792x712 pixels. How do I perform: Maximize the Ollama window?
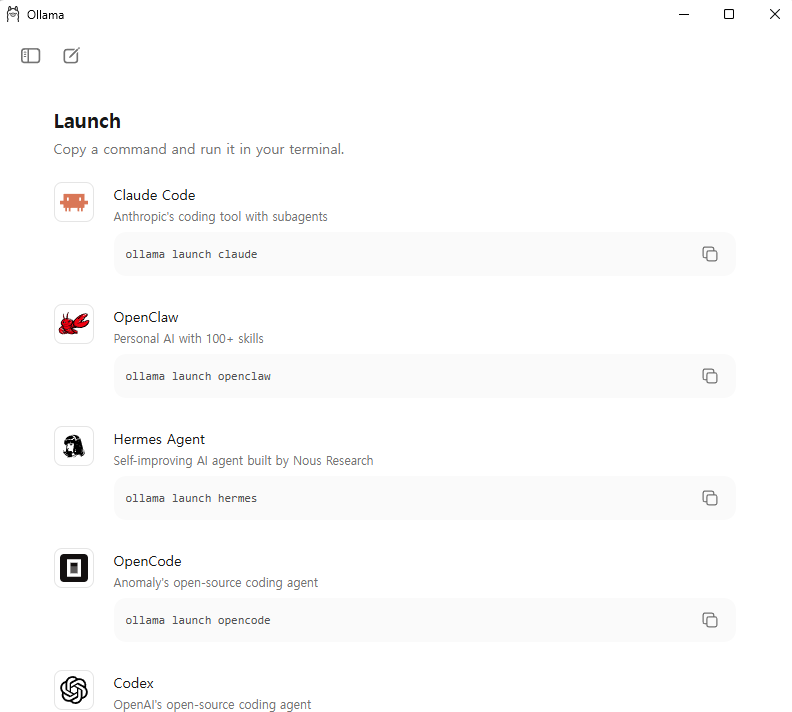pyautogui.click(x=729, y=14)
